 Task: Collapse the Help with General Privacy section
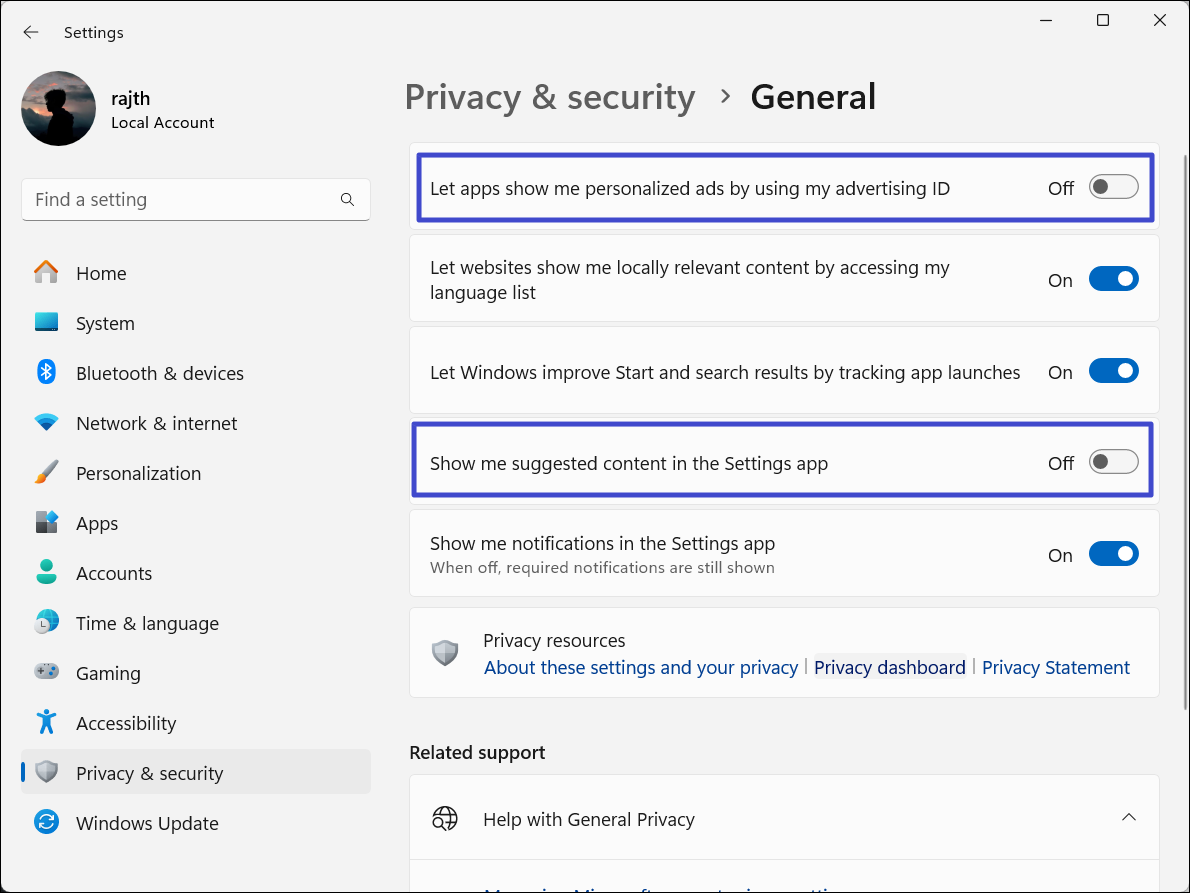[1128, 819]
